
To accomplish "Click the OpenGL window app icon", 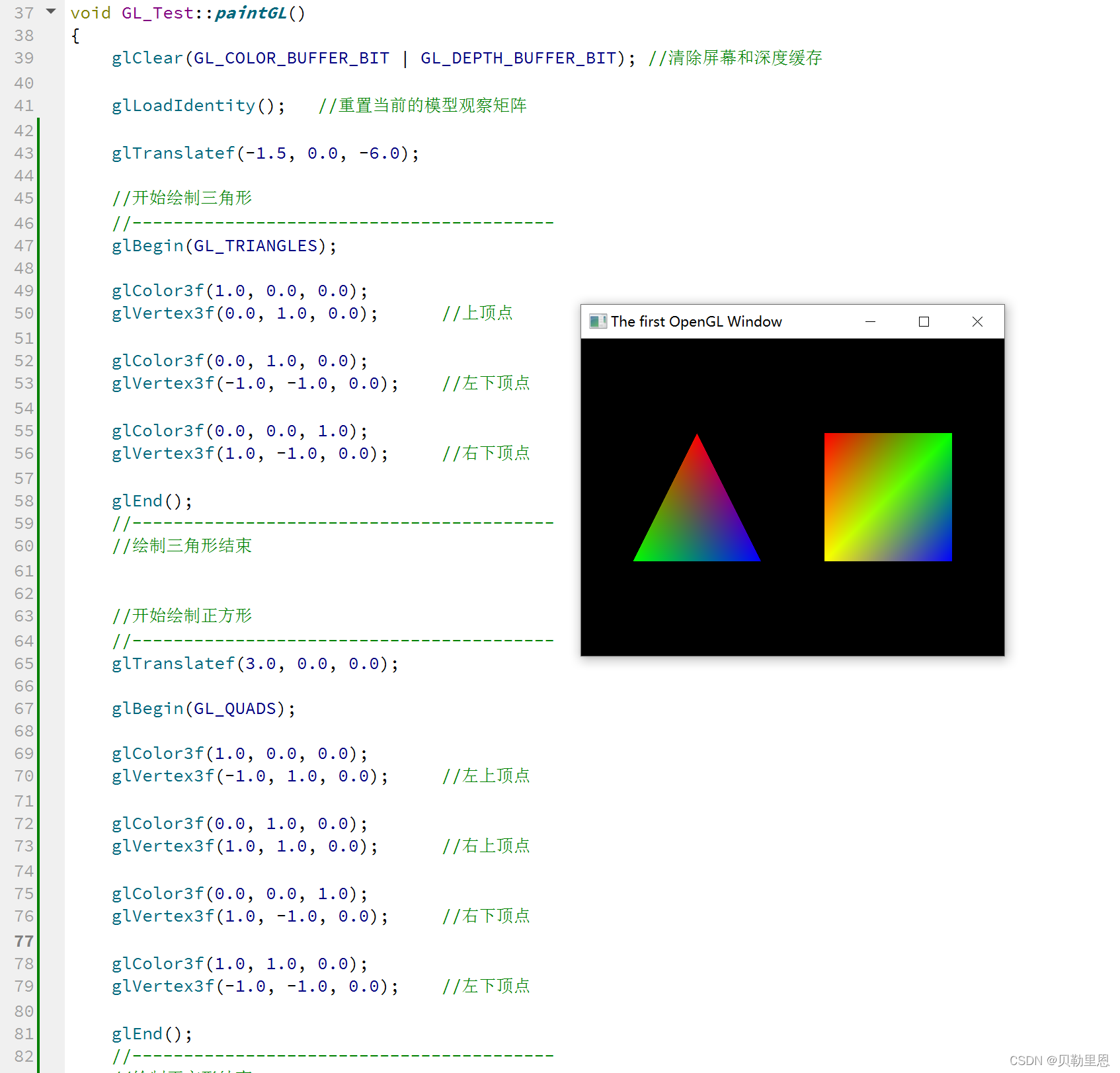I will click(598, 321).
